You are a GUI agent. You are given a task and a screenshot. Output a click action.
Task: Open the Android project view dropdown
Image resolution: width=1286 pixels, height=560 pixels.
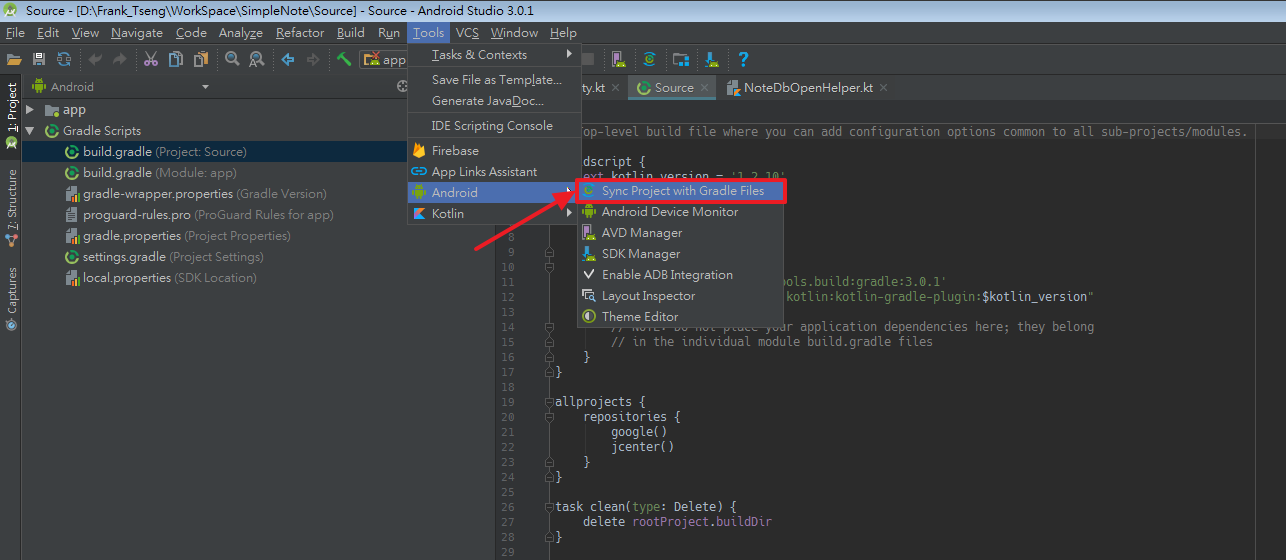click(205, 87)
